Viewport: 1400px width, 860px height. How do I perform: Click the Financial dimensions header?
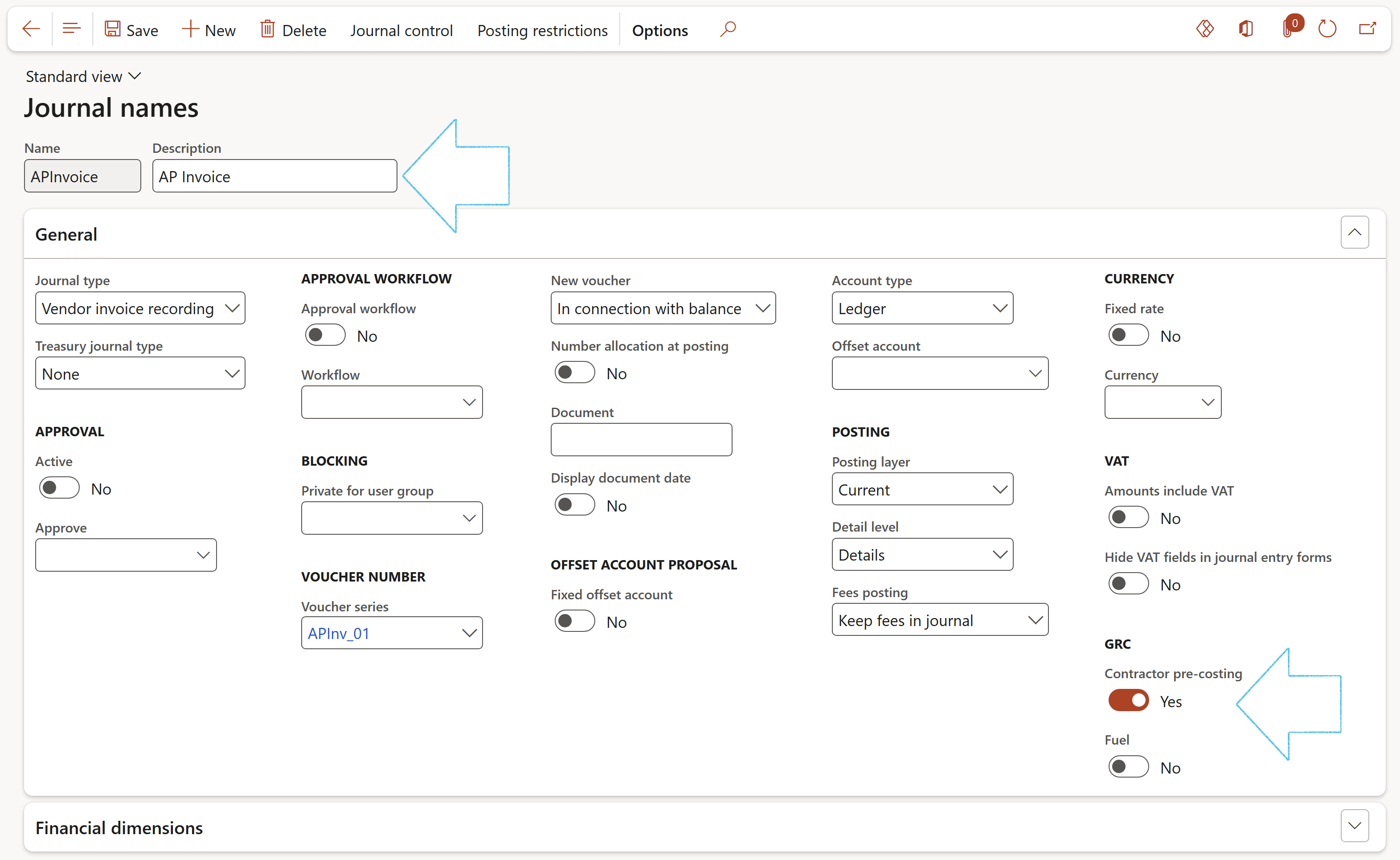tap(119, 828)
